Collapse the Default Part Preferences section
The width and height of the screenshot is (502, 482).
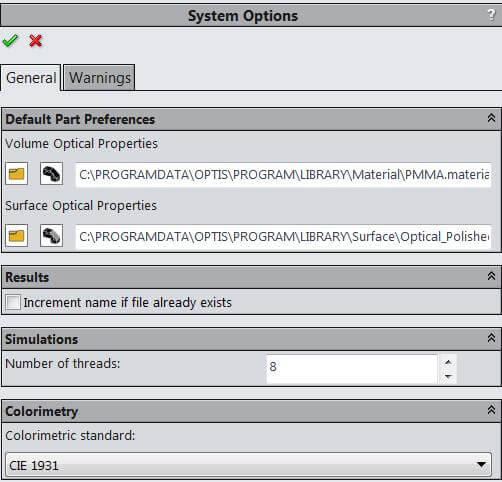click(x=491, y=118)
